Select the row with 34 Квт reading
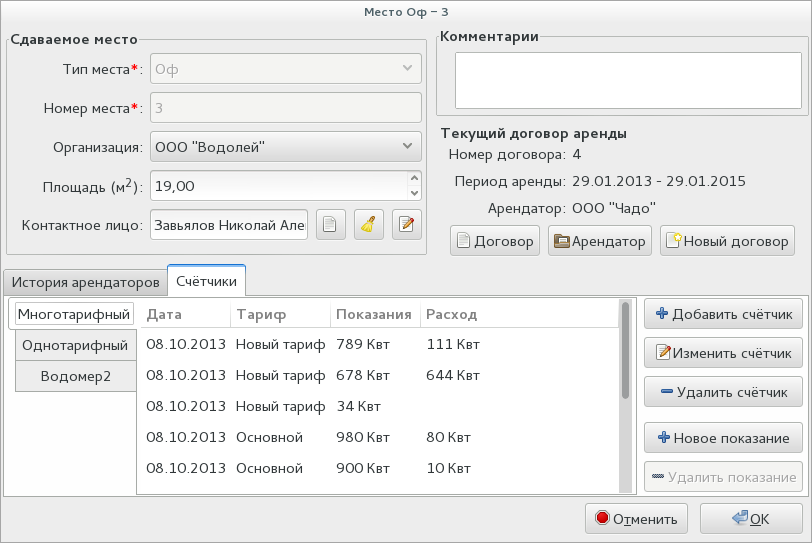812x543 pixels. click(379, 406)
